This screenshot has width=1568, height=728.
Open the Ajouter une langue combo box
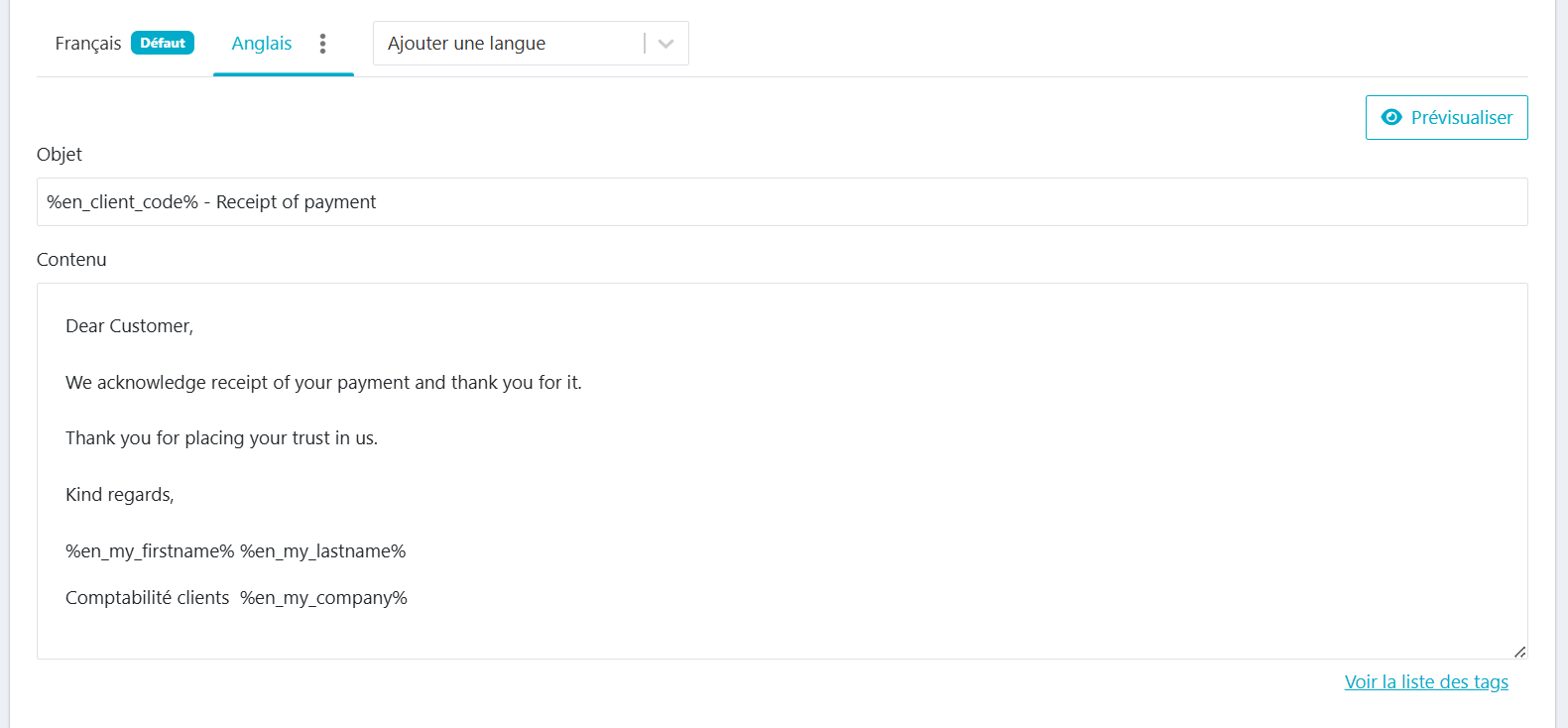pos(506,44)
